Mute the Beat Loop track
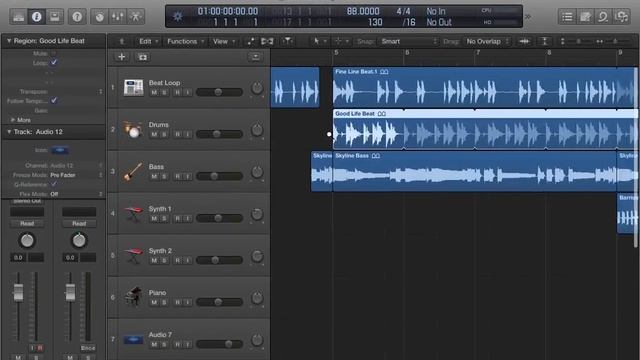Image resolution: width=640 pixels, height=360 pixels. pyautogui.click(x=154, y=93)
